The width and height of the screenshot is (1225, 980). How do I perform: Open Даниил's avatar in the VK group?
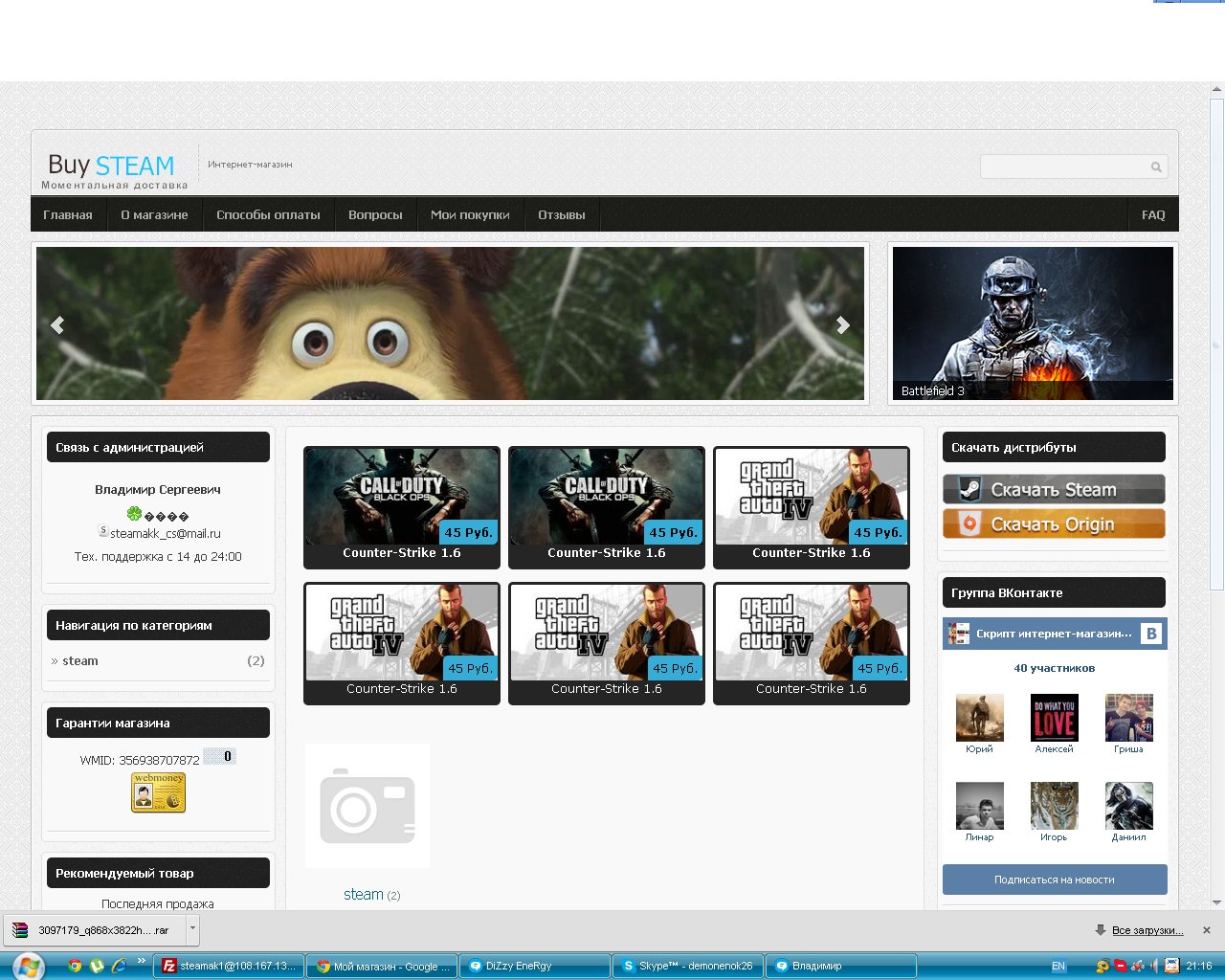[x=1129, y=806]
